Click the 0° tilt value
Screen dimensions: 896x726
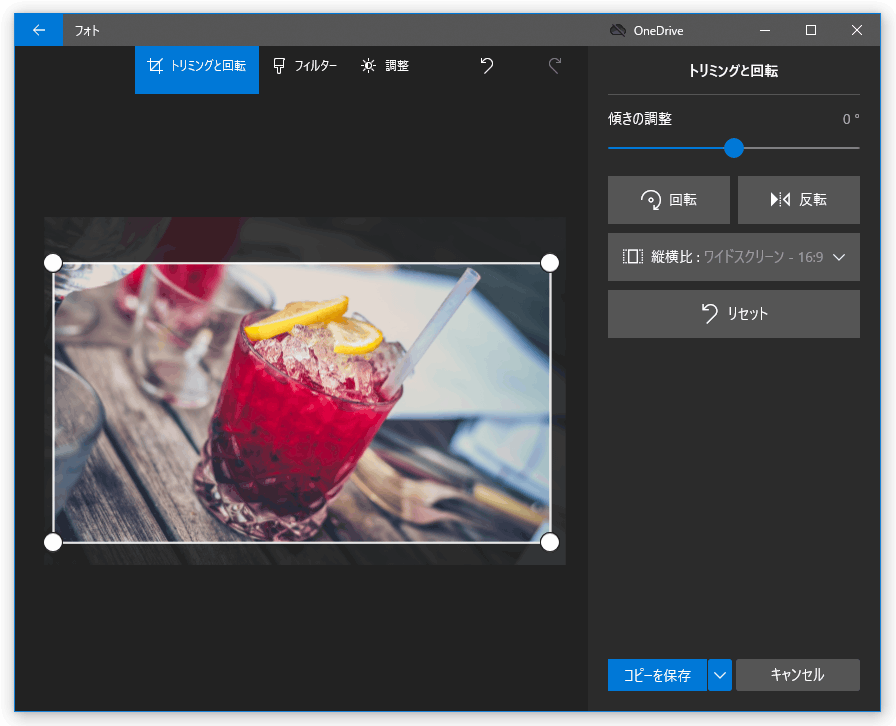pyautogui.click(x=851, y=119)
